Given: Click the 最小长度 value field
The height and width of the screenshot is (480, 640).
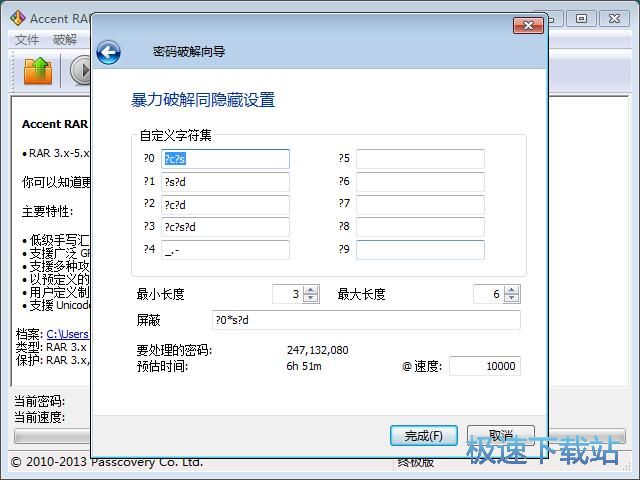Looking at the screenshot, I should click(x=288, y=294).
